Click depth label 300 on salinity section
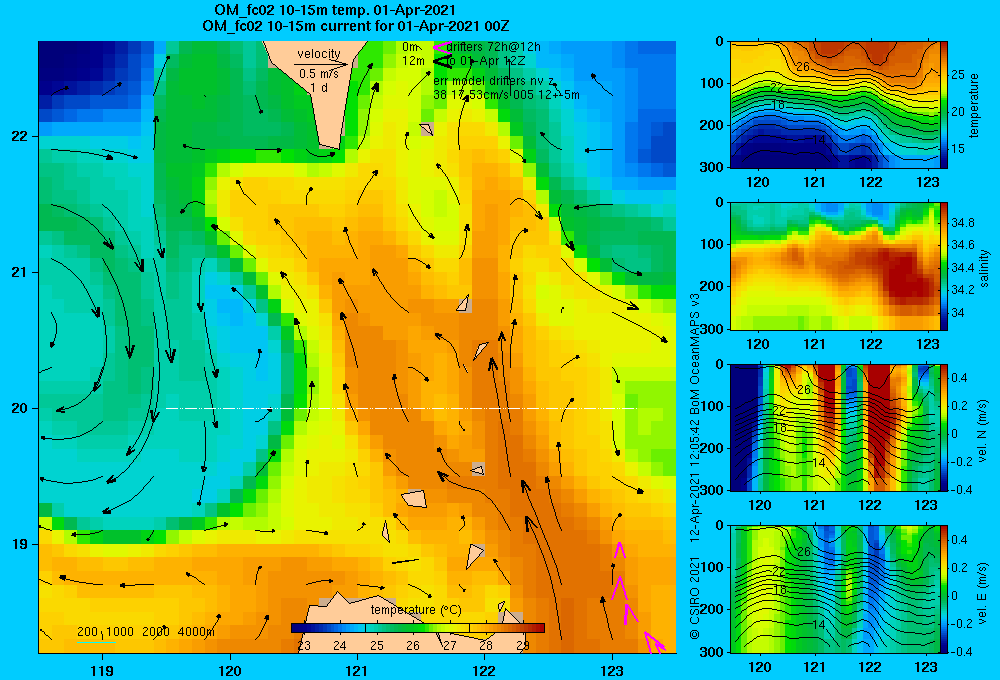Viewport: 1000px width, 680px height. [x=711, y=329]
